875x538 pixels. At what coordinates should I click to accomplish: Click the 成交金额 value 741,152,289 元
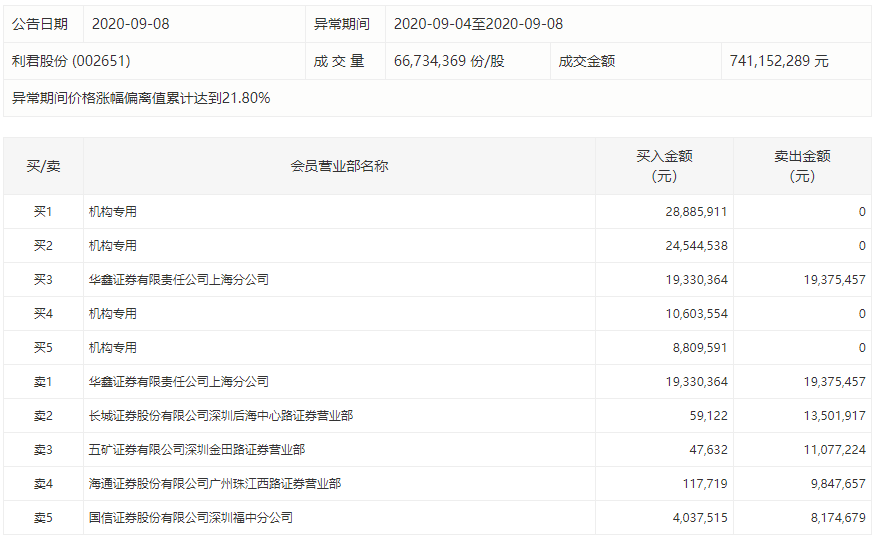click(779, 61)
